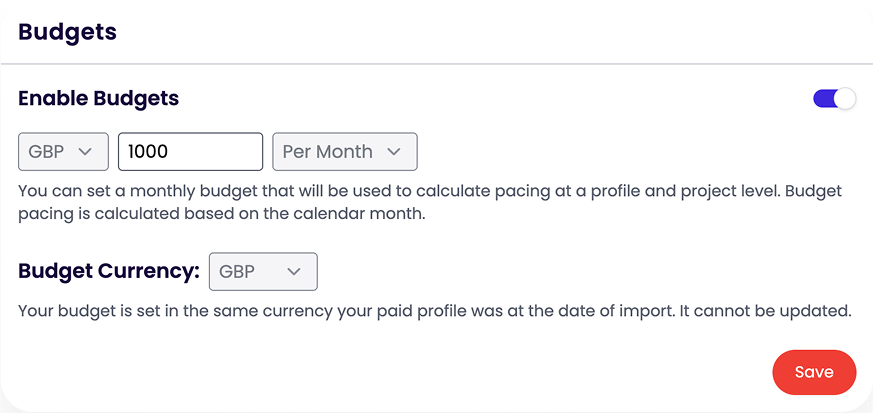Click the Enable Budgets label
This screenshot has height=413, width=873.
(x=99, y=98)
